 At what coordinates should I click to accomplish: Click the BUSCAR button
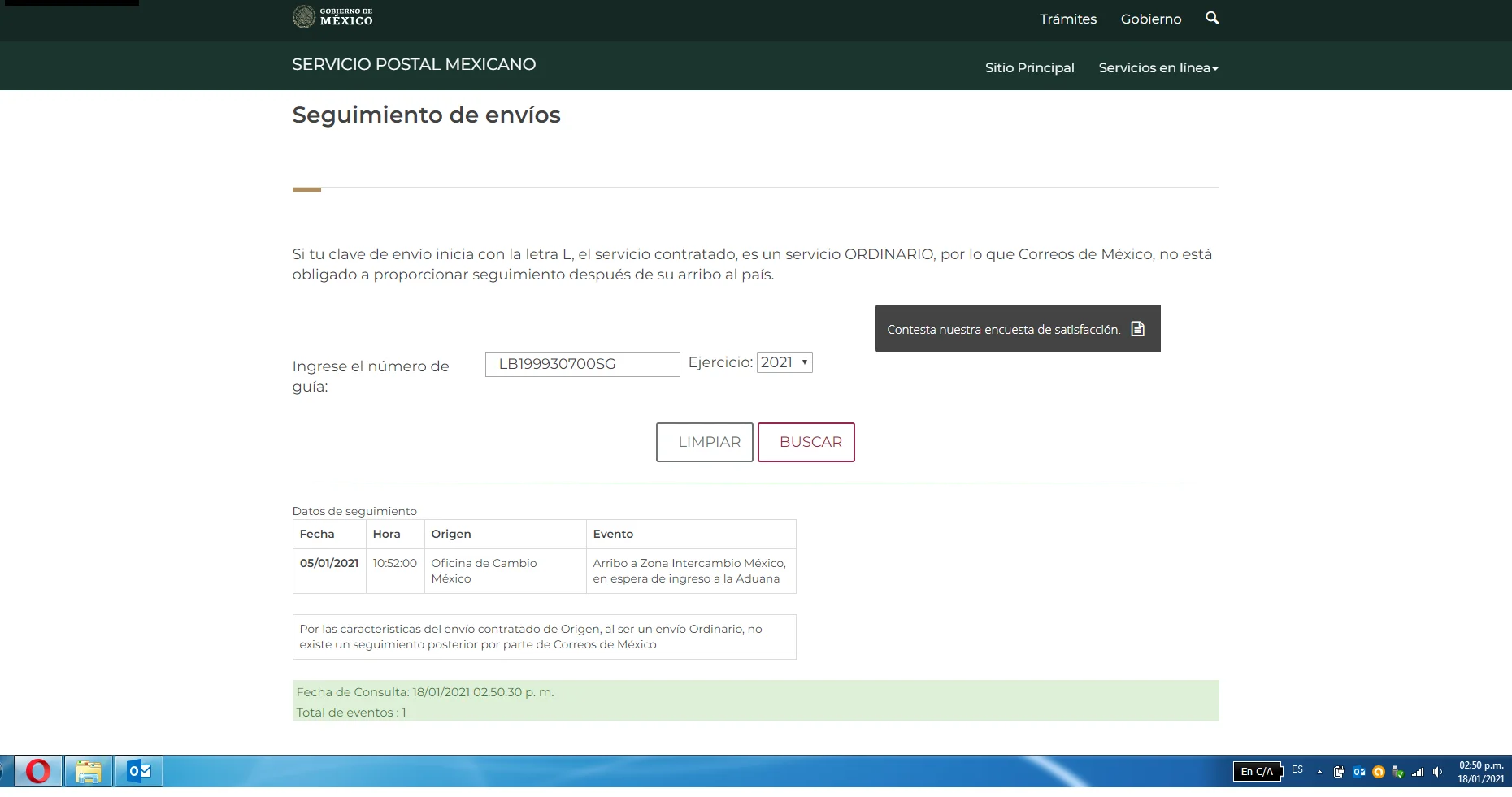pyautogui.click(x=806, y=442)
